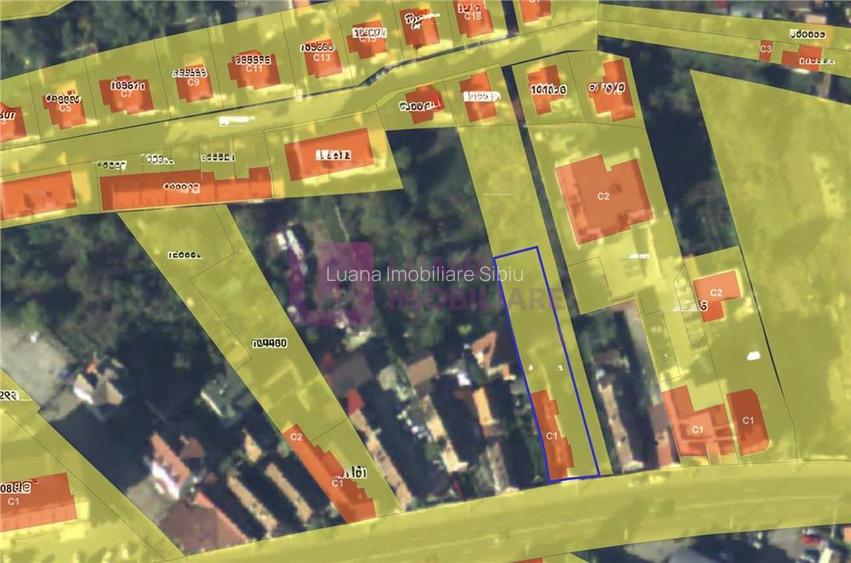Select parcel number 104480
This screenshot has height=563, width=851.
(270, 343)
